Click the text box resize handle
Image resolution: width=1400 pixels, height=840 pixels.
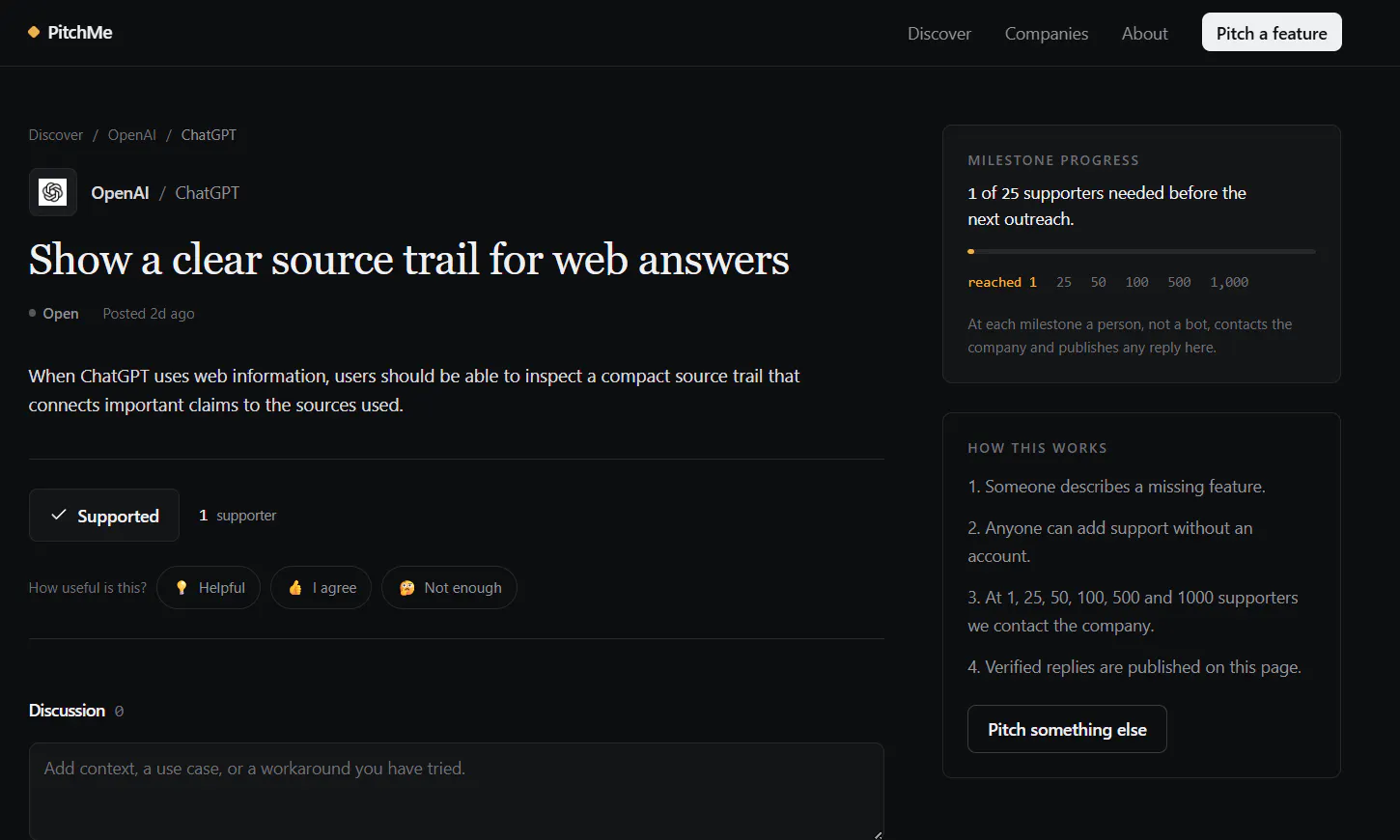(878, 834)
